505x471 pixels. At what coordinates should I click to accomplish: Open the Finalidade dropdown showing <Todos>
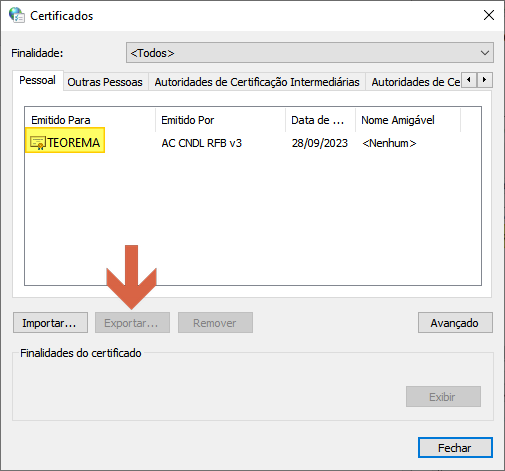(310, 53)
